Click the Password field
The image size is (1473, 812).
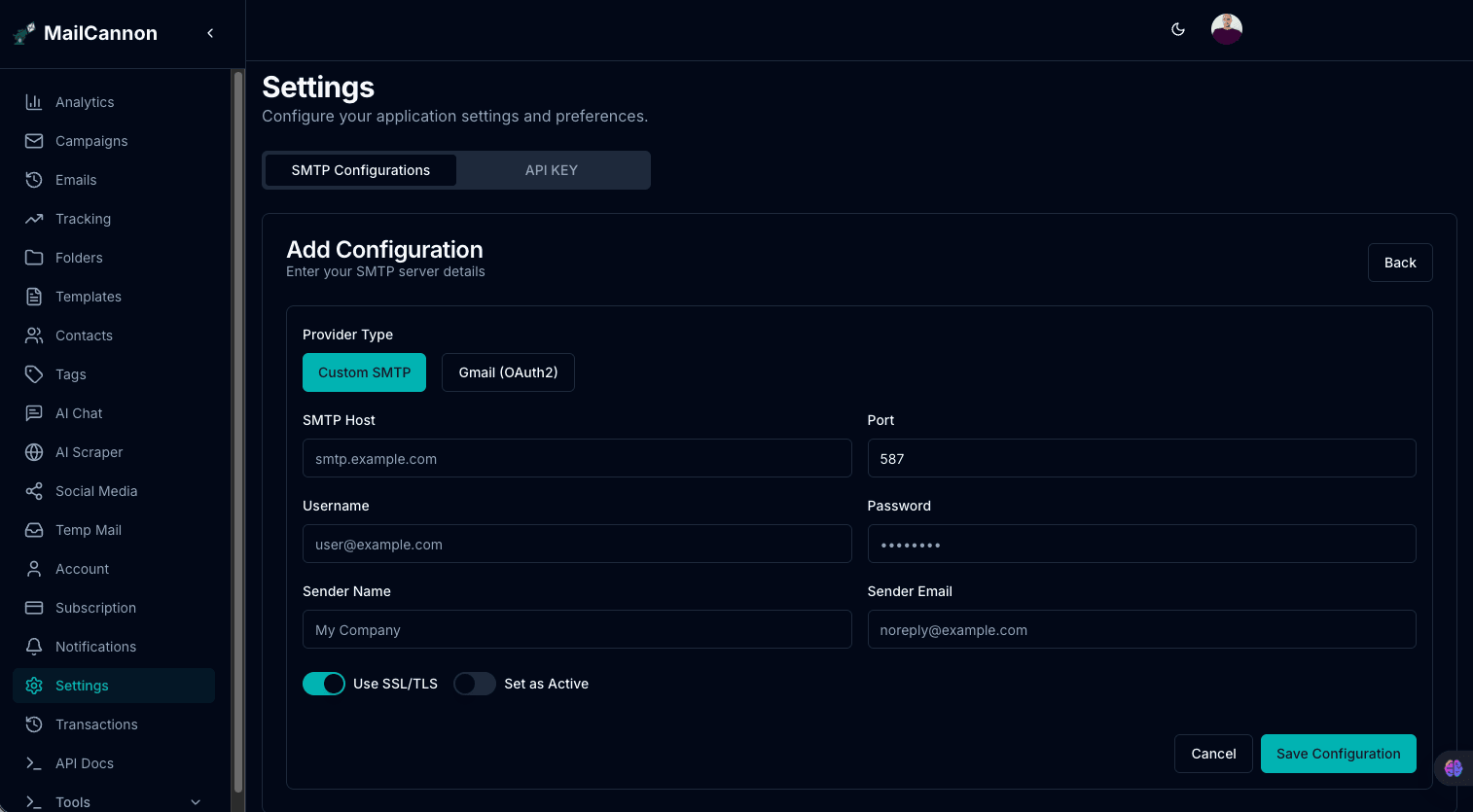1141,544
